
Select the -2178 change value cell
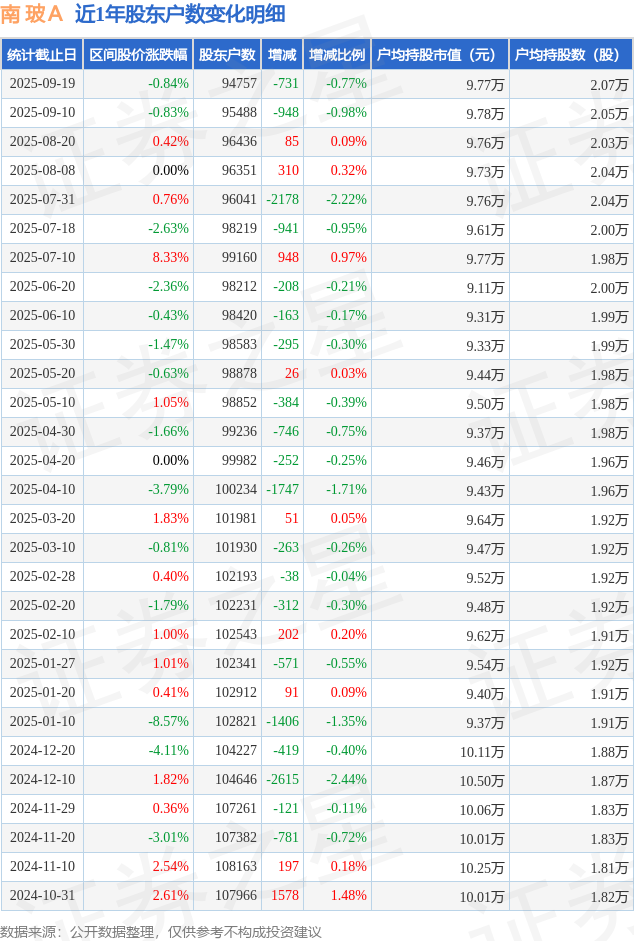(x=282, y=200)
